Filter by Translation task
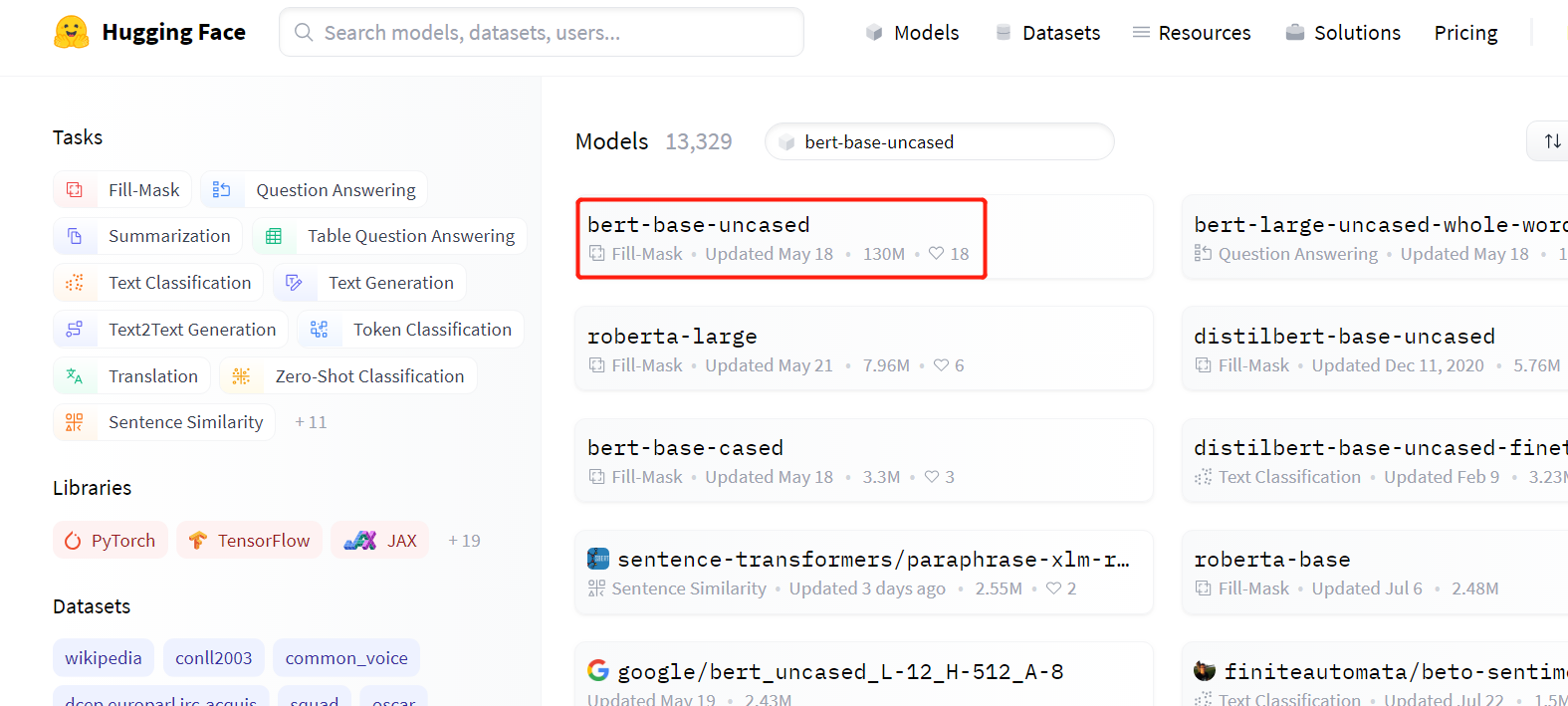Viewport: 1568px width, 706px height. 131,376
